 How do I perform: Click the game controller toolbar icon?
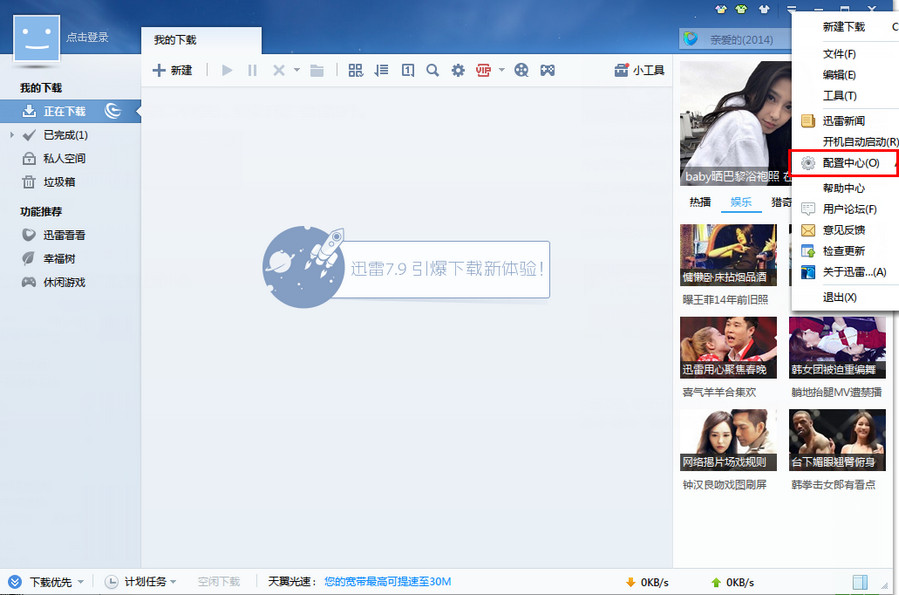pos(547,70)
